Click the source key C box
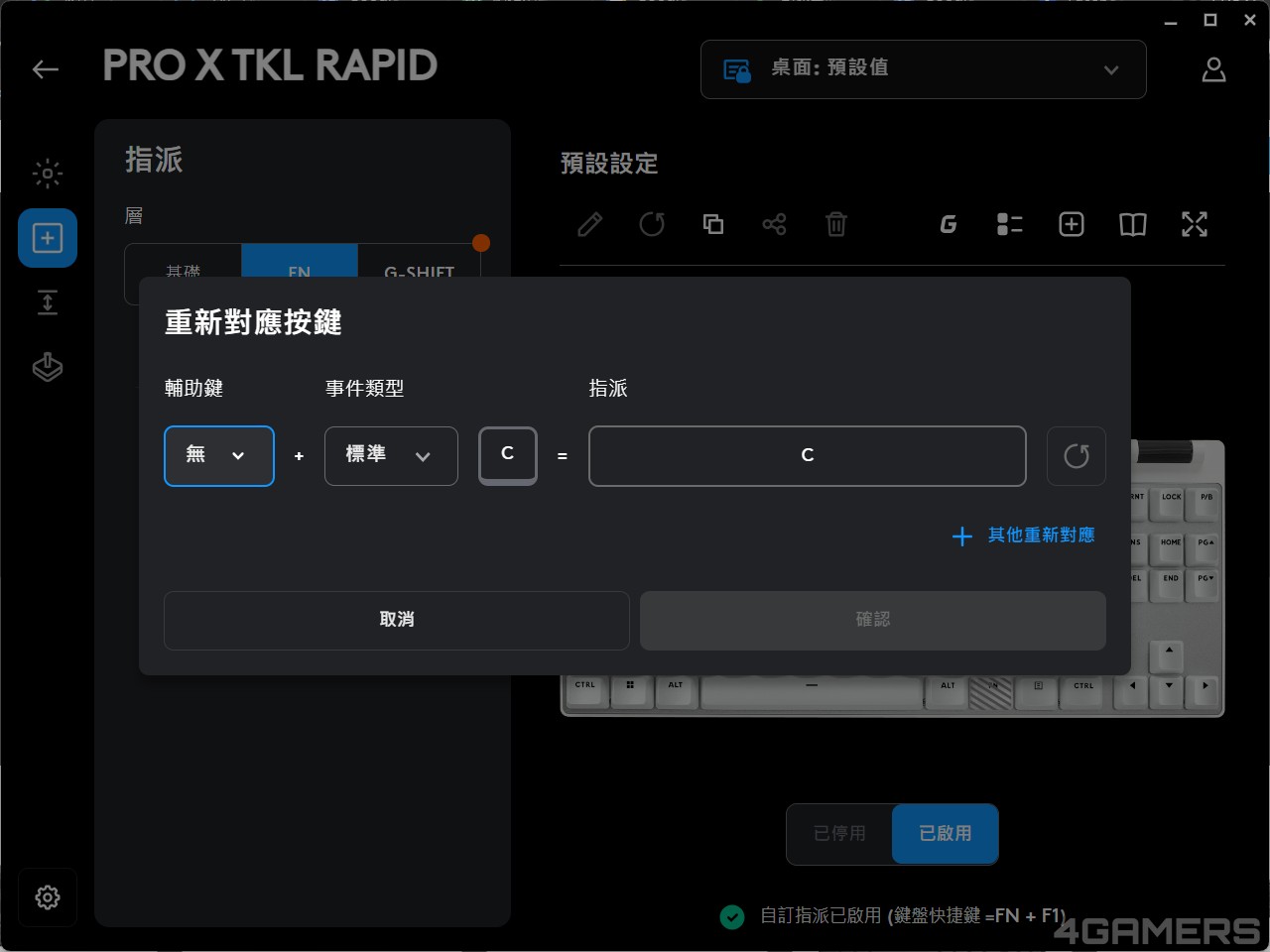1270x952 pixels. point(508,455)
